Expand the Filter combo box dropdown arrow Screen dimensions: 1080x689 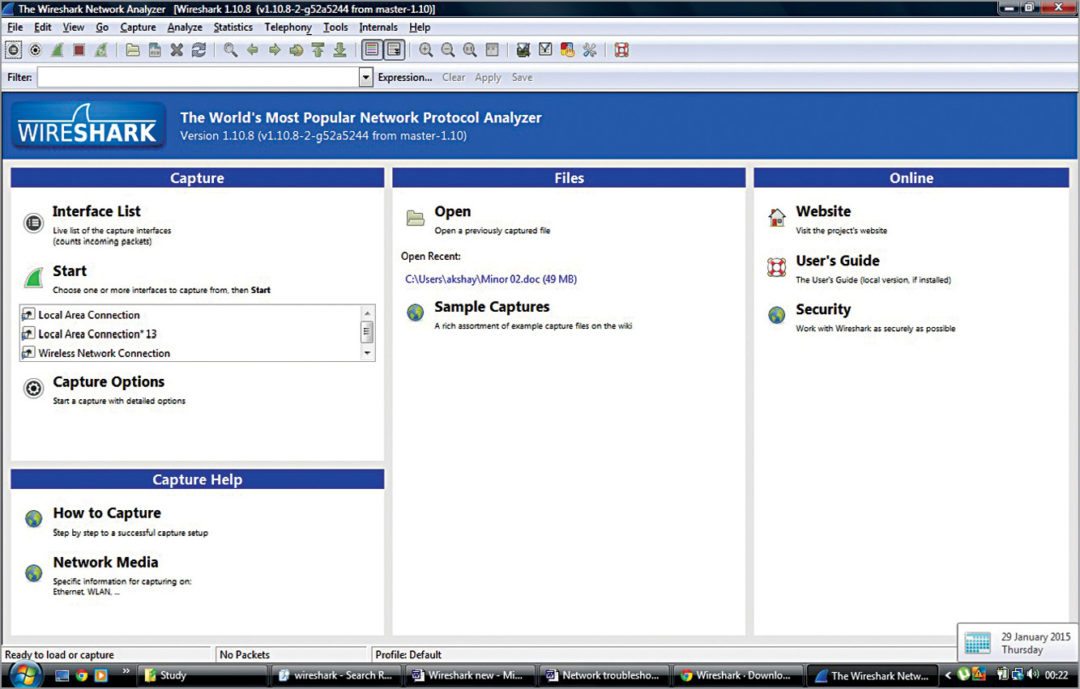[364, 77]
